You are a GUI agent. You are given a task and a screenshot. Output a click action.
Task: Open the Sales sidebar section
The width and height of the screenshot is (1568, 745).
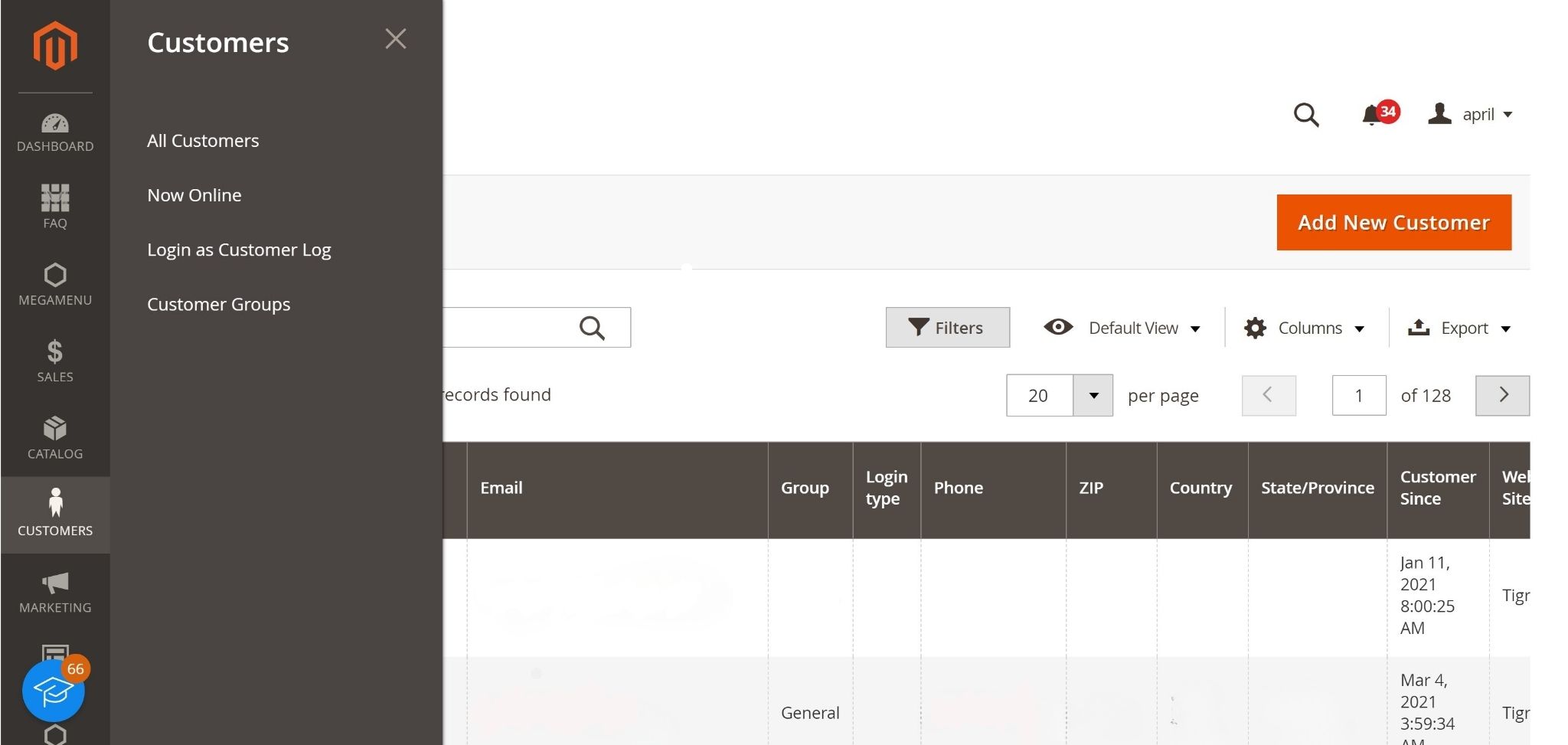coord(55,361)
